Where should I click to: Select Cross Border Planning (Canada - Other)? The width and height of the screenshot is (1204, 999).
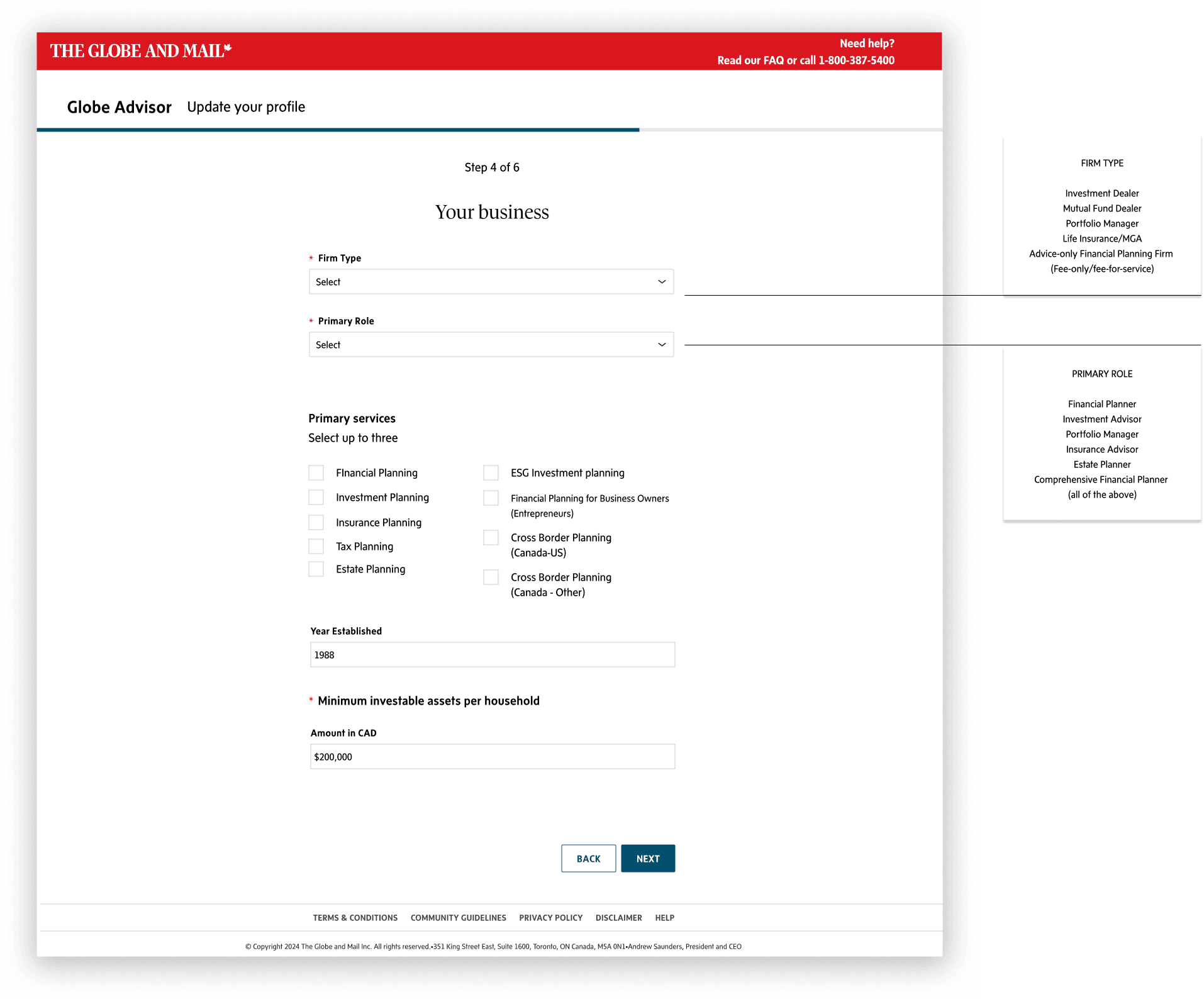491,578
